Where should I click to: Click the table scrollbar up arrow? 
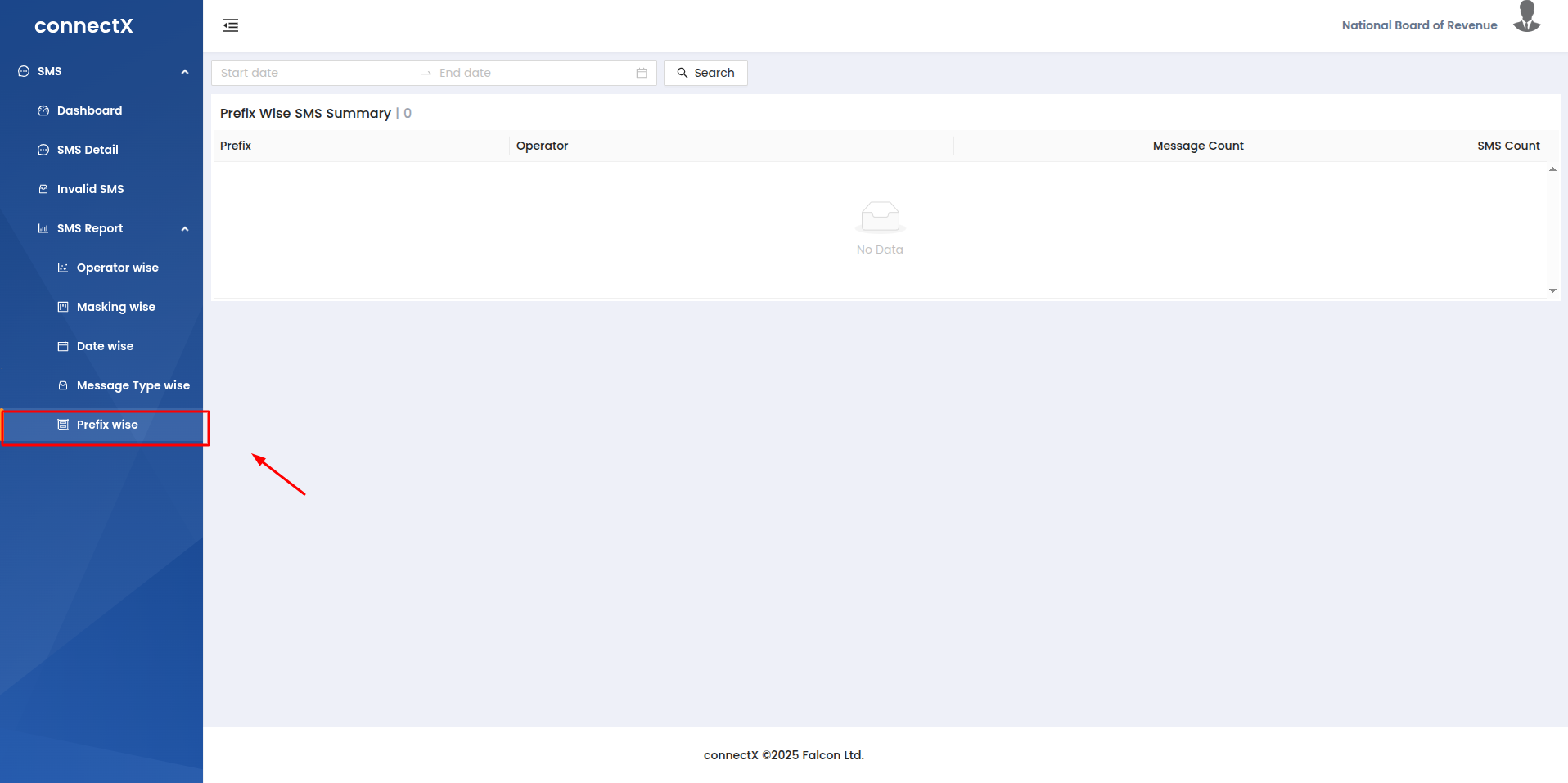(x=1552, y=169)
